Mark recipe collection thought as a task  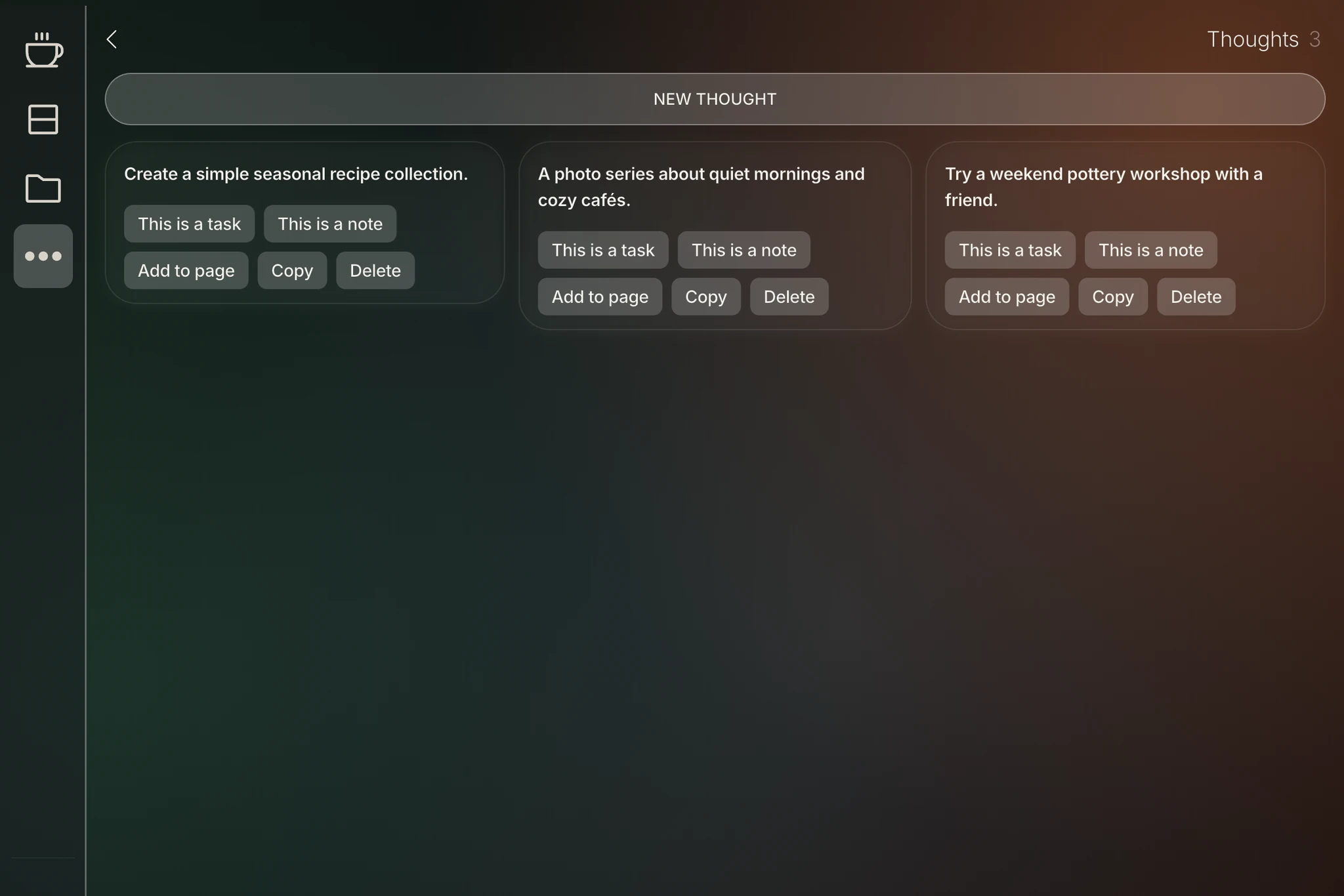189,224
